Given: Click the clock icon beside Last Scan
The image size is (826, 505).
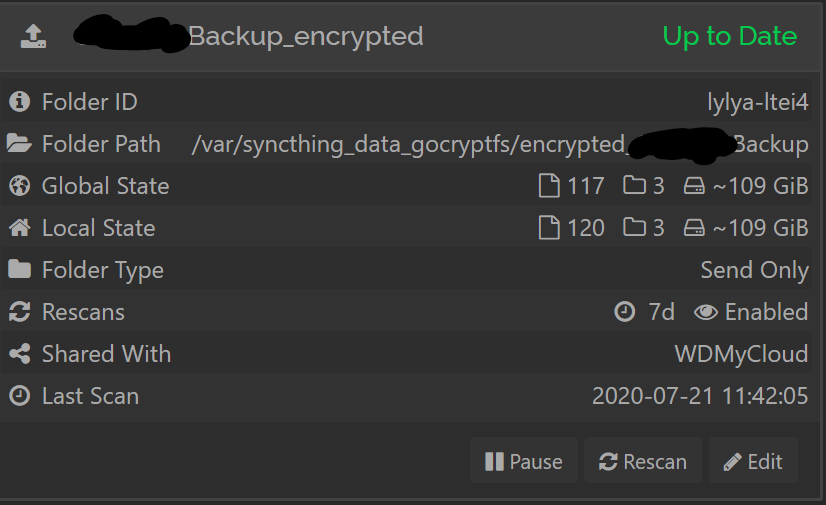Looking at the screenshot, I should pos(19,395).
